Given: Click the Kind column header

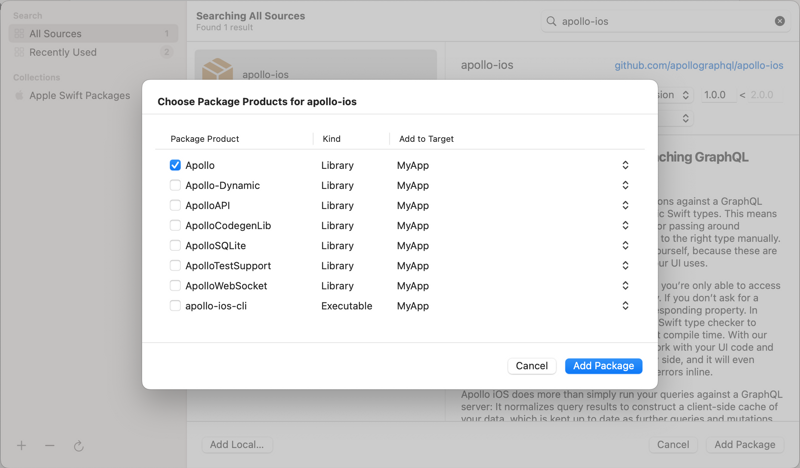Looking at the screenshot, I should [331, 139].
